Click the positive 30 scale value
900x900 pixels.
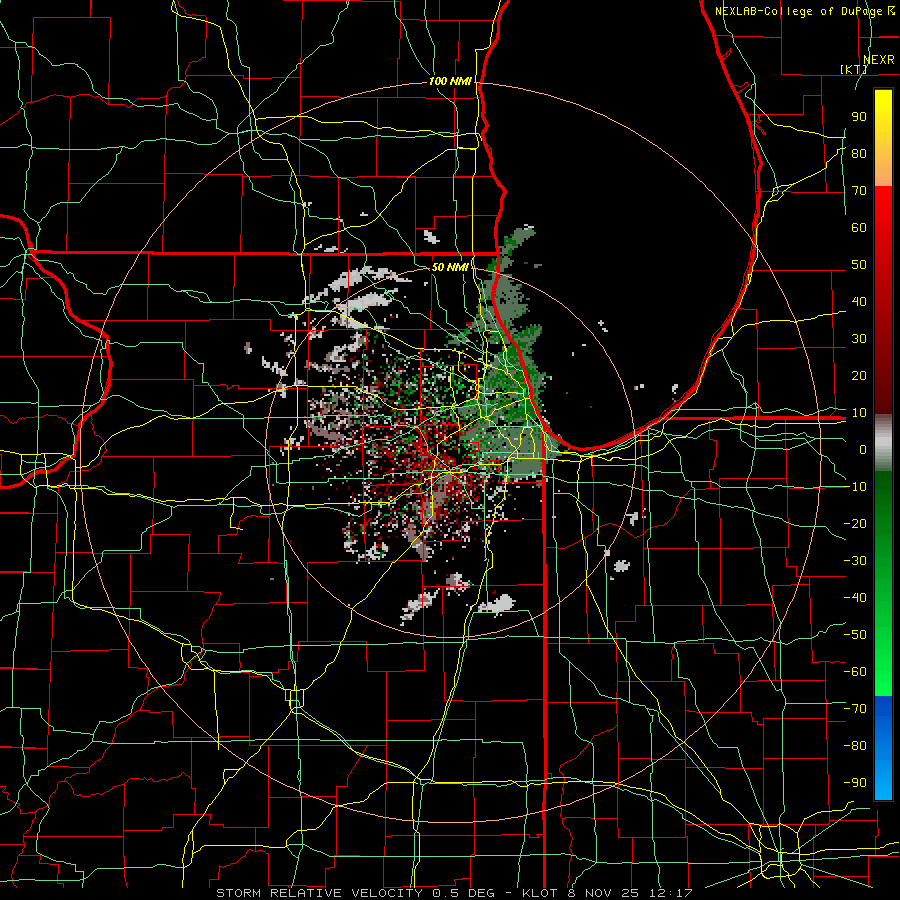tap(859, 339)
